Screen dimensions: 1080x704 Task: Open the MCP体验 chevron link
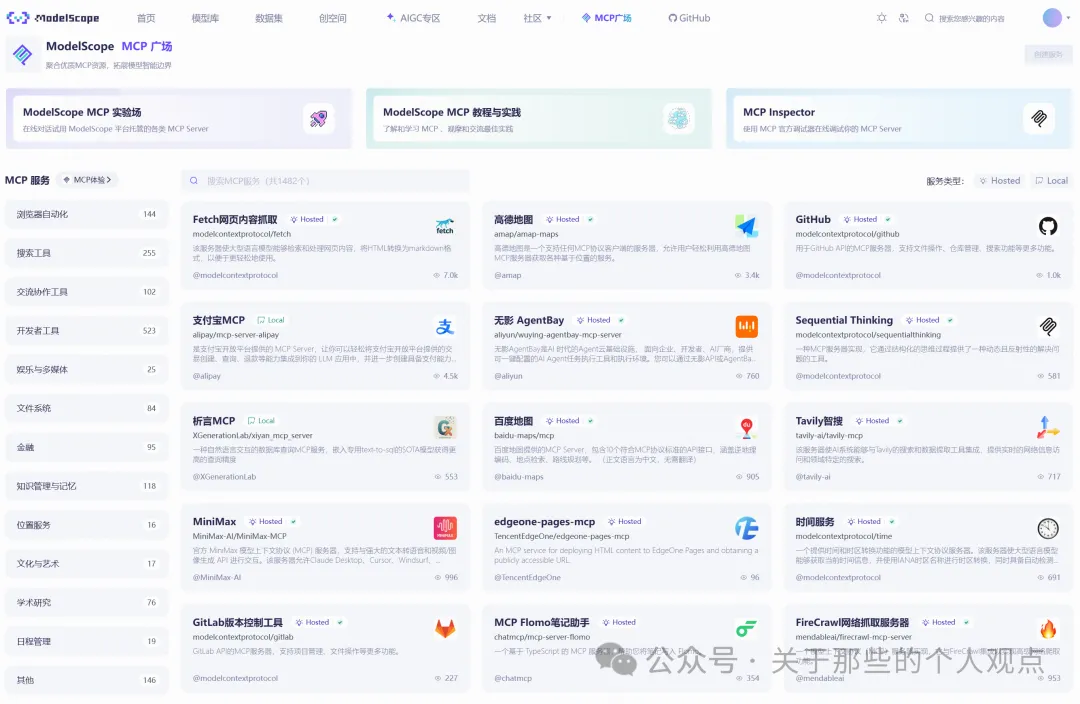tap(87, 180)
